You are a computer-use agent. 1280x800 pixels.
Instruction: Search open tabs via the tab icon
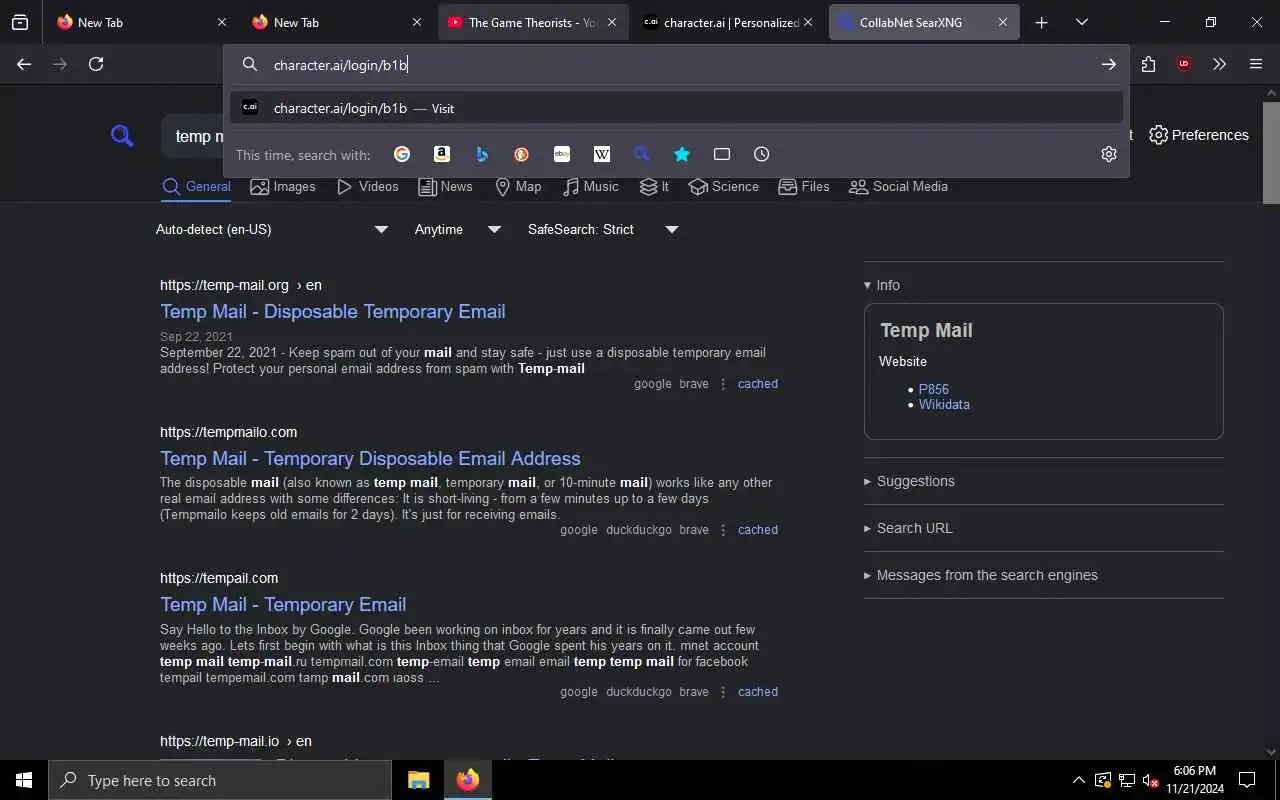(x=722, y=154)
